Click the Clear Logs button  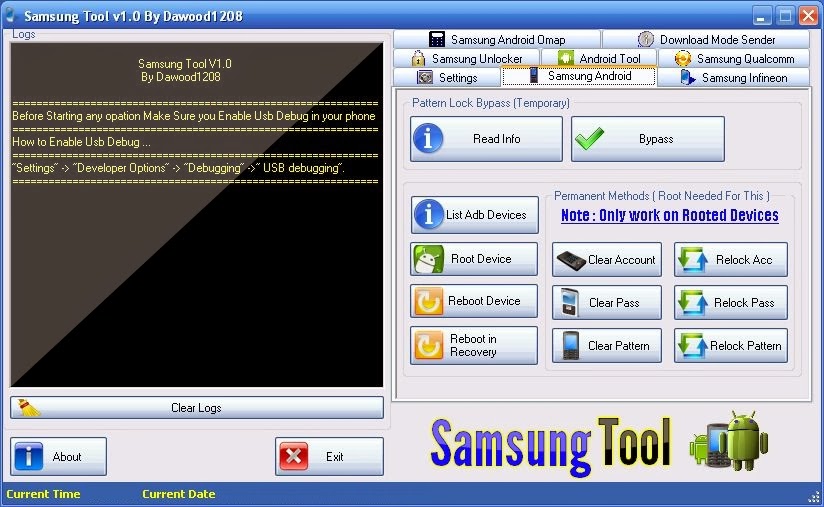[x=197, y=408]
